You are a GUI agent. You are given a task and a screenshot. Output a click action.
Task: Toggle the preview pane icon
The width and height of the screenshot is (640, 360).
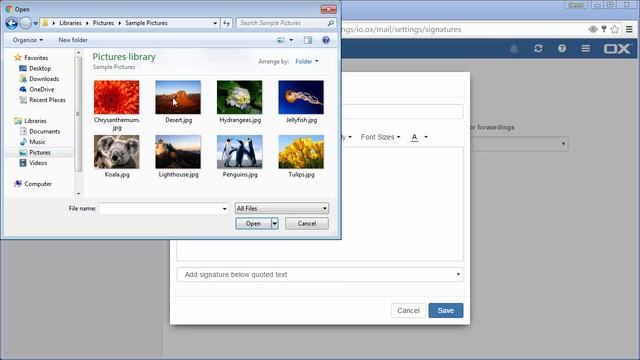308,40
